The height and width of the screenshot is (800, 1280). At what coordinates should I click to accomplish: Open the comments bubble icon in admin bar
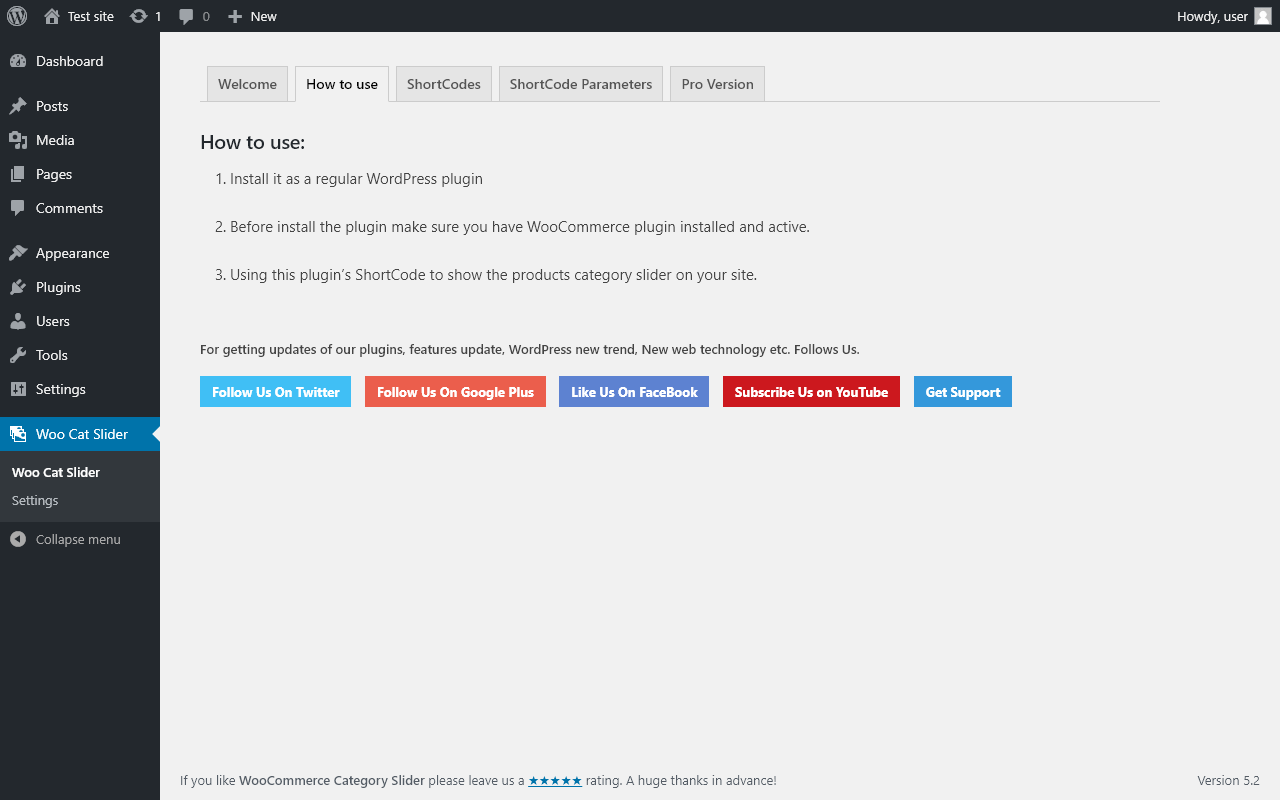[x=186, y=16]
